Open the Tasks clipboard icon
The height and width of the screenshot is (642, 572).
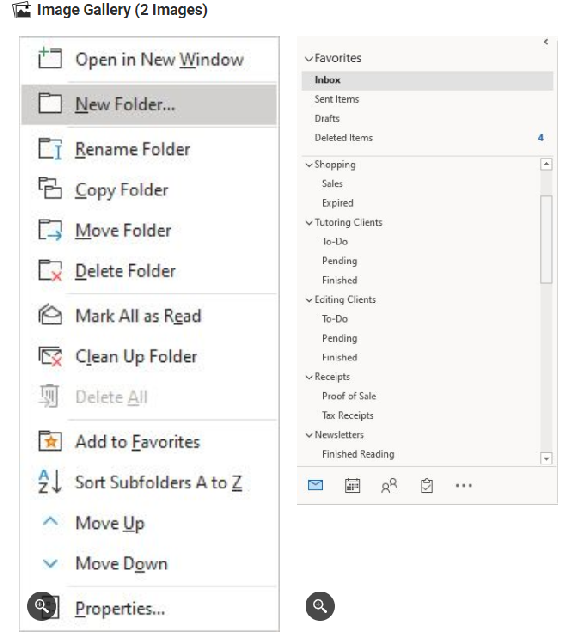click(x=427, y=486)
